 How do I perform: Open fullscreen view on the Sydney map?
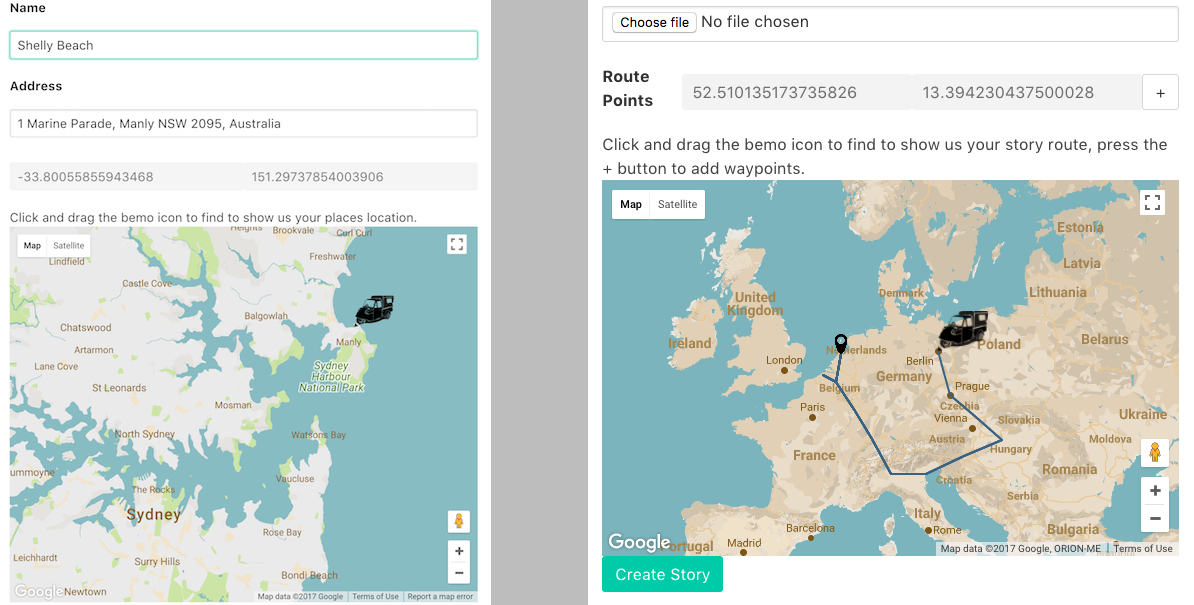tap(457, 244)
